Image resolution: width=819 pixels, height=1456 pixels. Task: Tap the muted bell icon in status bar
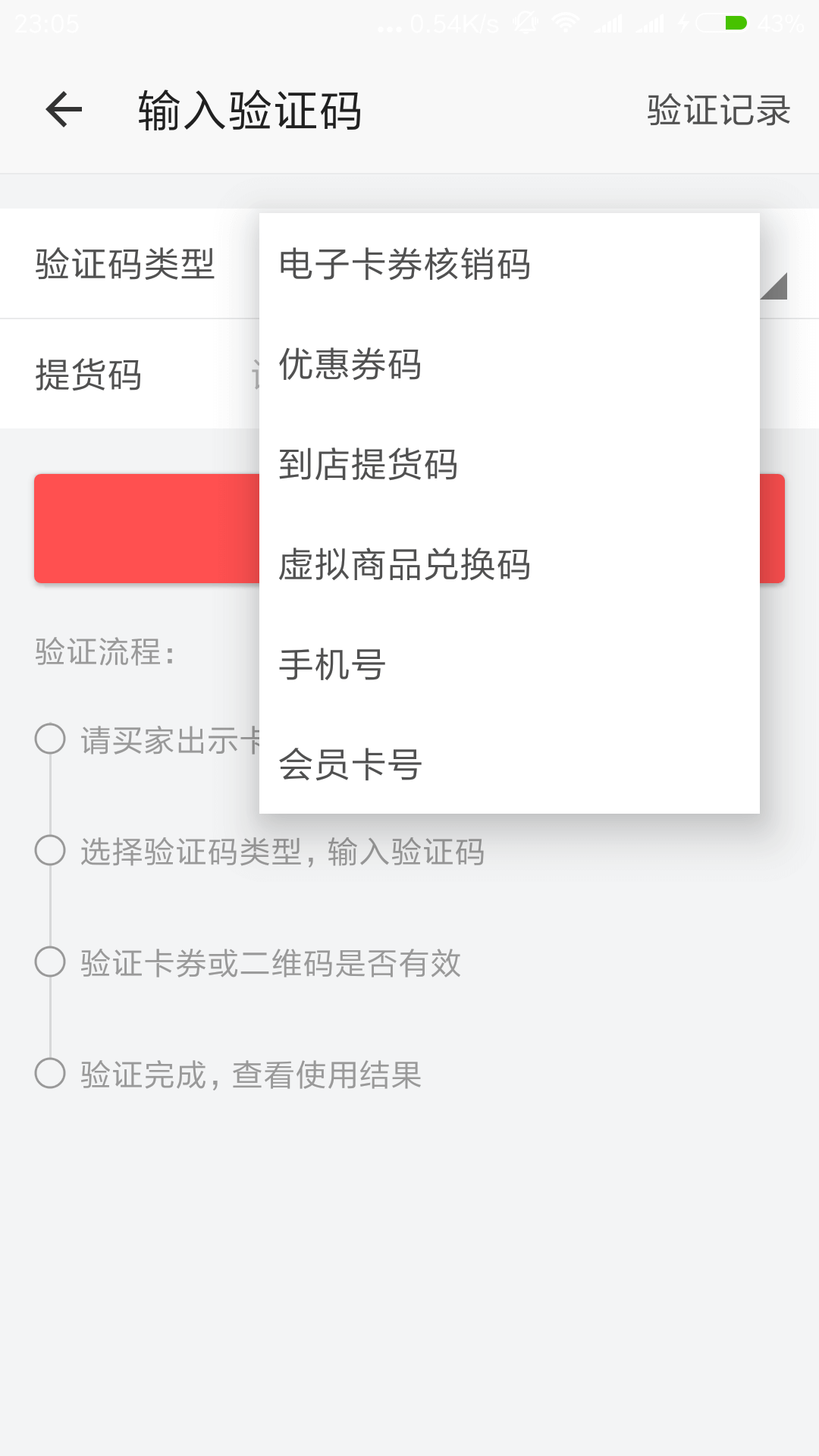(526, 24)
